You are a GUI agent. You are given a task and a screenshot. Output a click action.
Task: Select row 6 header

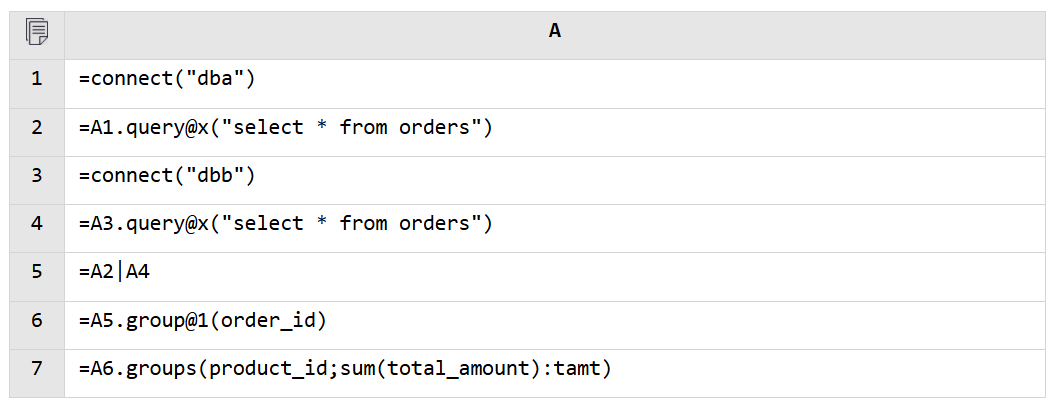pos(37,320)
